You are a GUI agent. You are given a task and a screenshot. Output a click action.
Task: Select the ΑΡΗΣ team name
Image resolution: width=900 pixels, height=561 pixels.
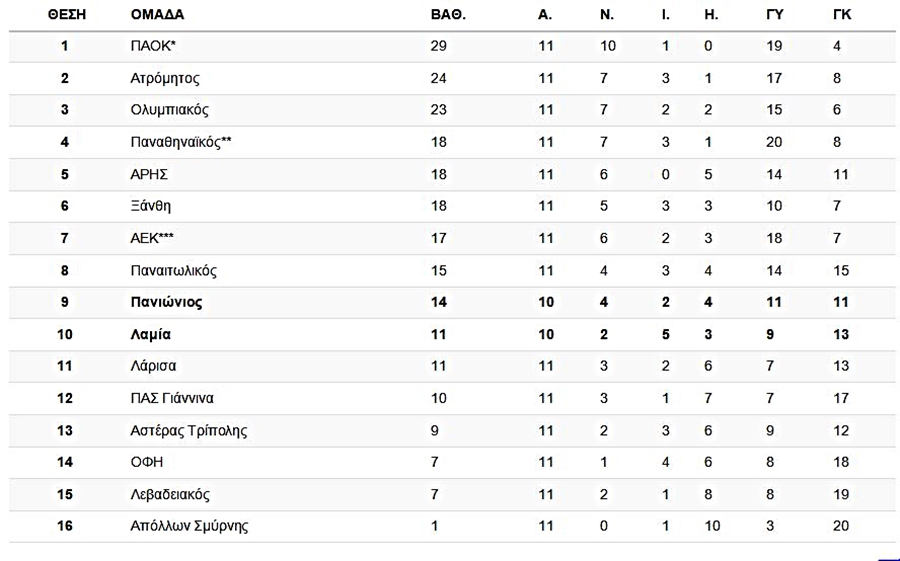pyautogui.click(x=149, y=175)
